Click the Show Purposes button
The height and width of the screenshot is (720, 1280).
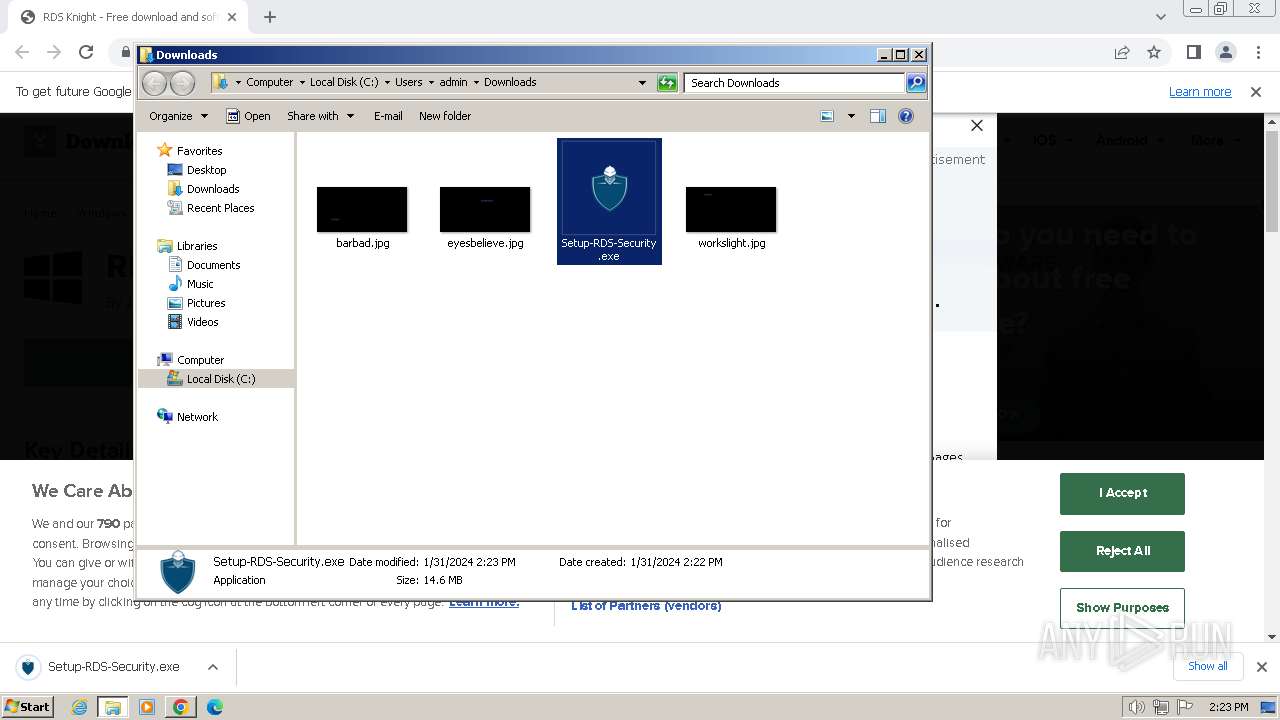click(x=1122, y=608)
